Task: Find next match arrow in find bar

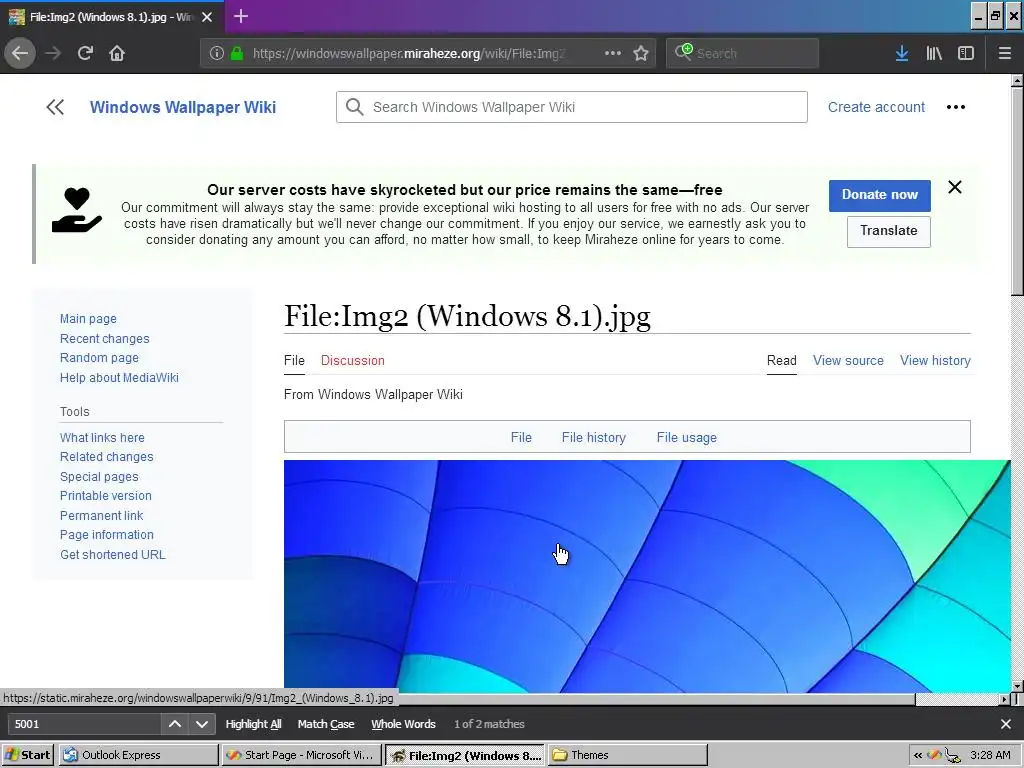Action: pos(202,724)
